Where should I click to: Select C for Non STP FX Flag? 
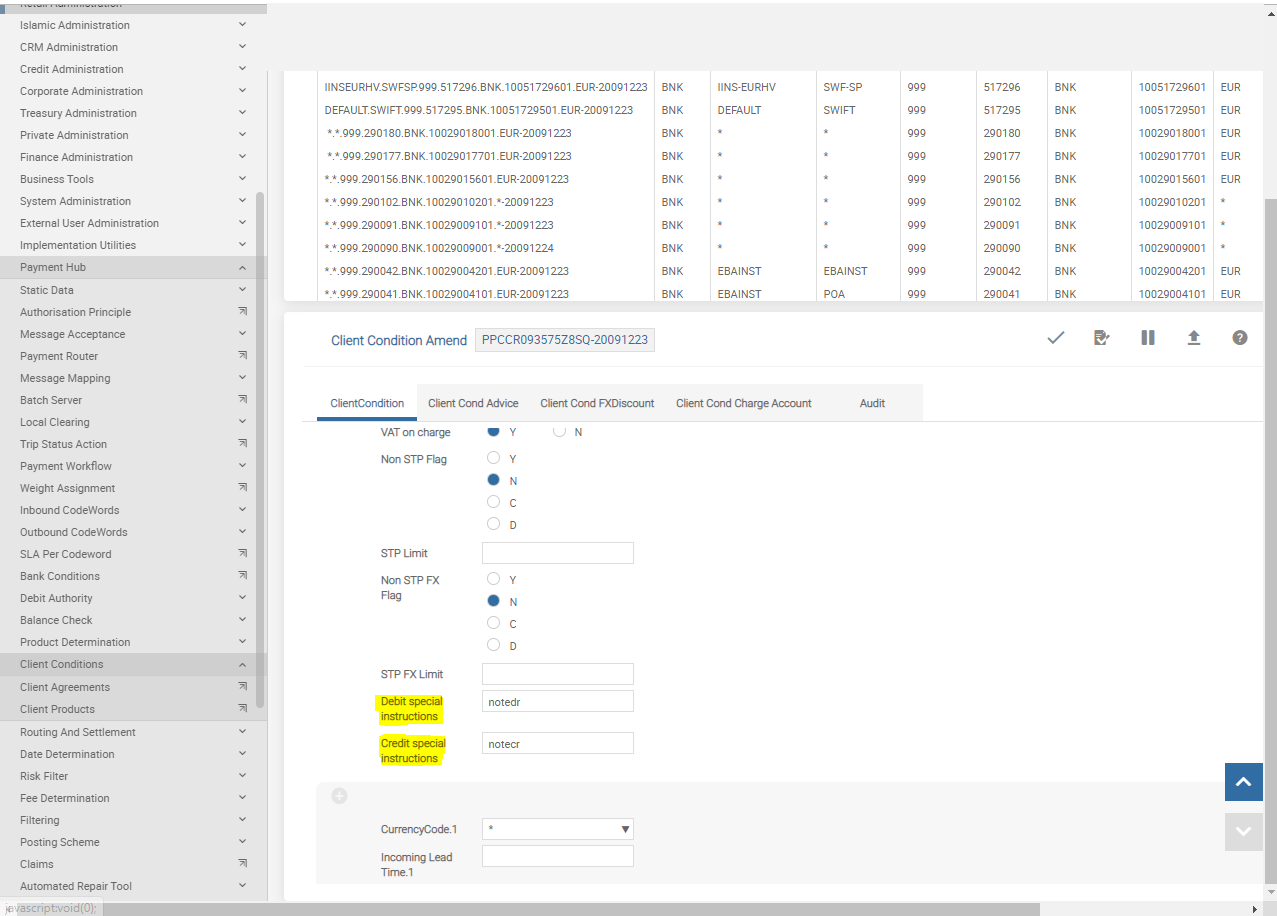[x=493, y=623]
